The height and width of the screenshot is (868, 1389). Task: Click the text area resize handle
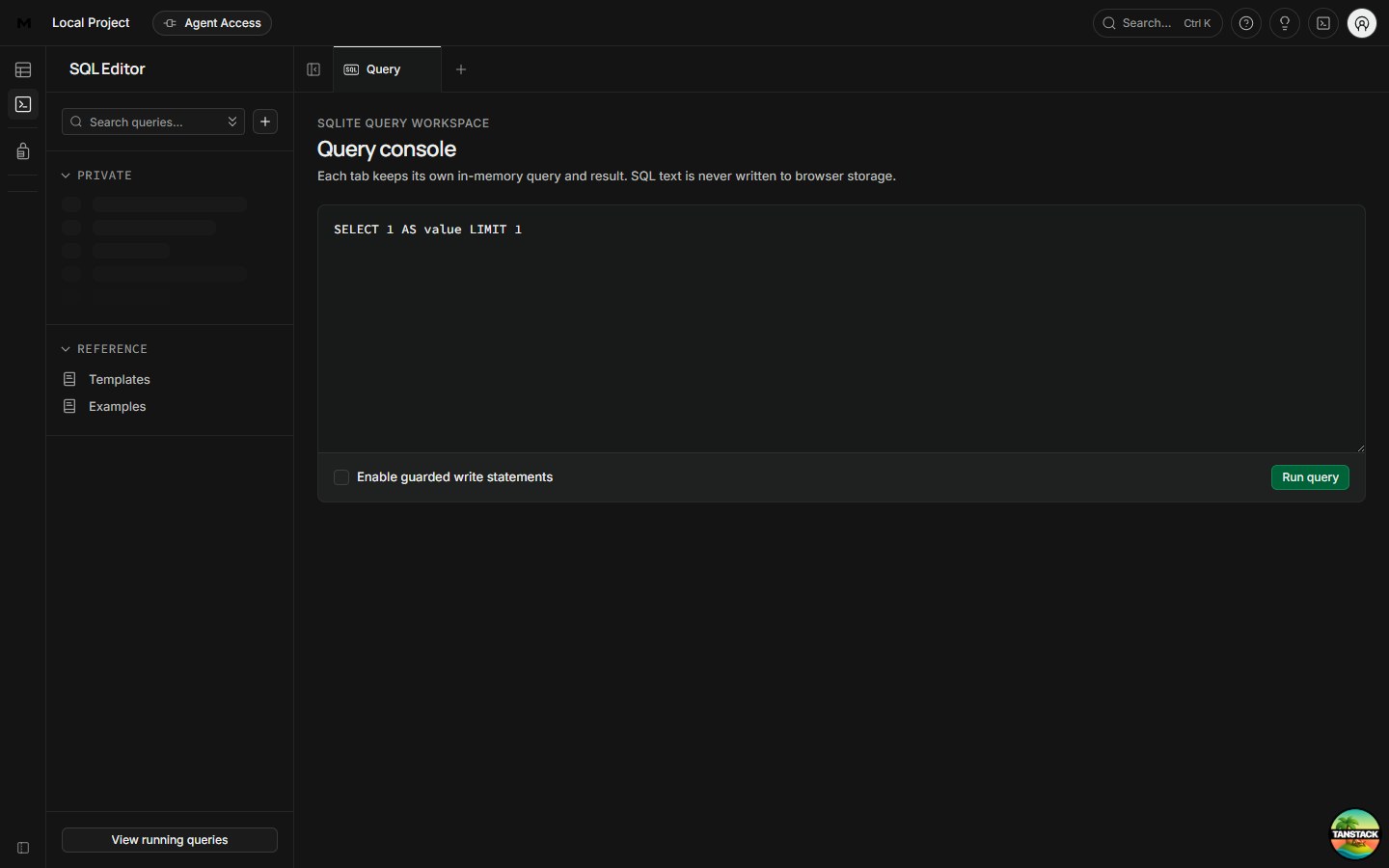pyautogui.click(x=1360, y=448)
